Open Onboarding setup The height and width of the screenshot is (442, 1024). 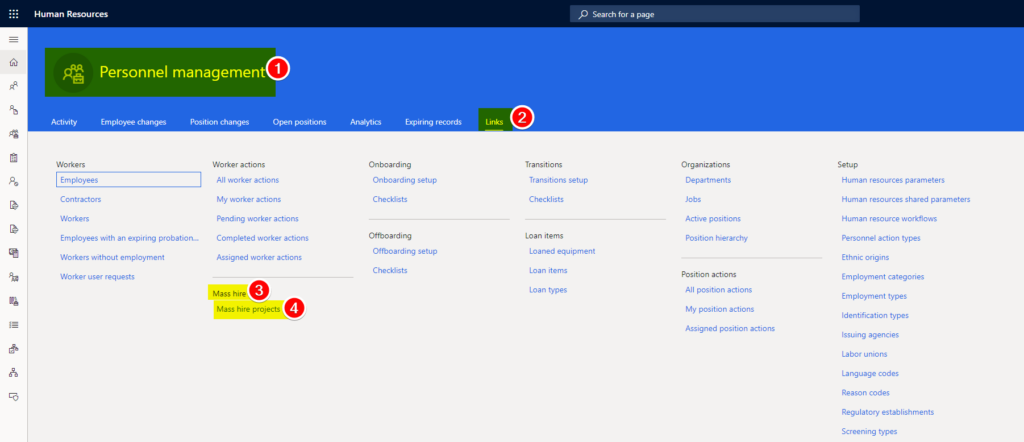pos(405,180)
